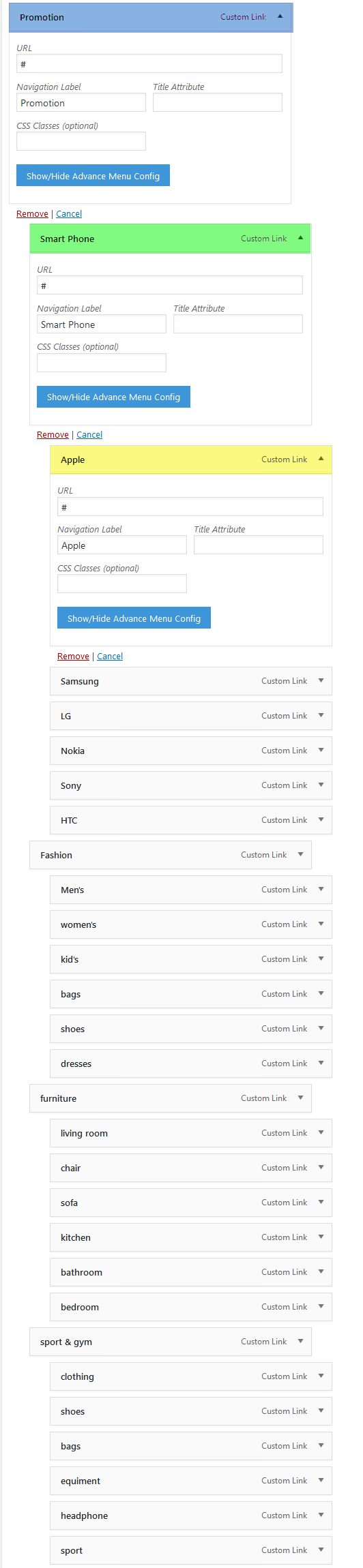Collapse the Promotion menu item
The width and height of the screenshot is (363, 1568).
(x=280, y=17)
